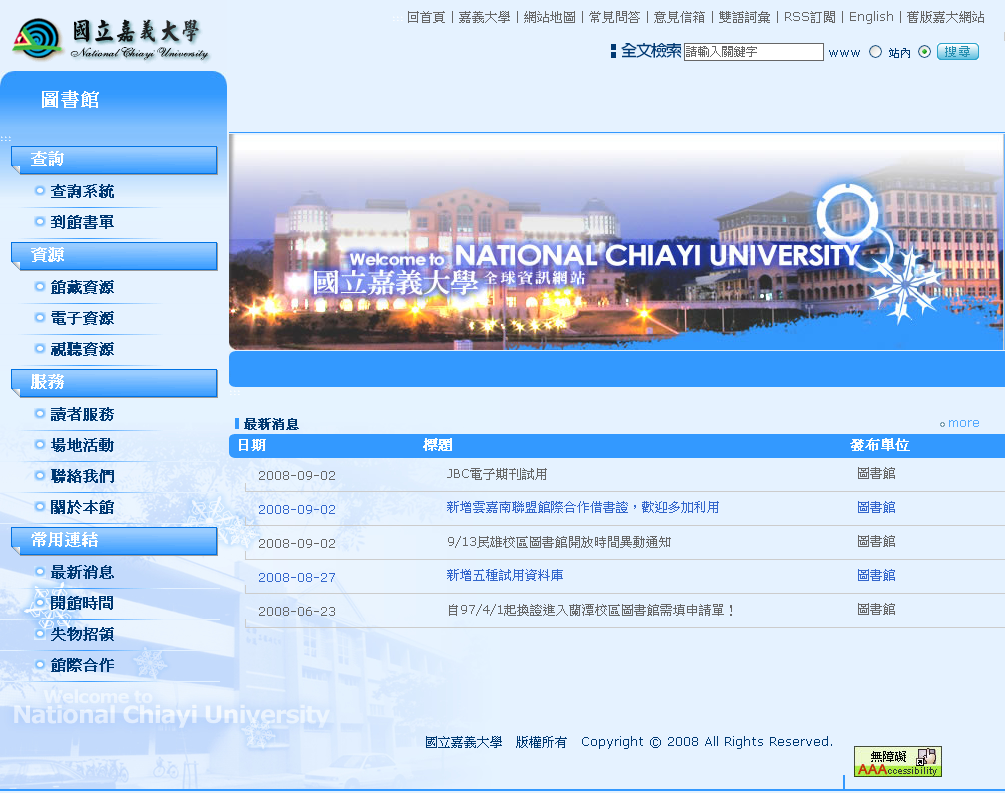Select the 站內 search scope radio button
The image size is (1005, 793).
click(924, 52)
